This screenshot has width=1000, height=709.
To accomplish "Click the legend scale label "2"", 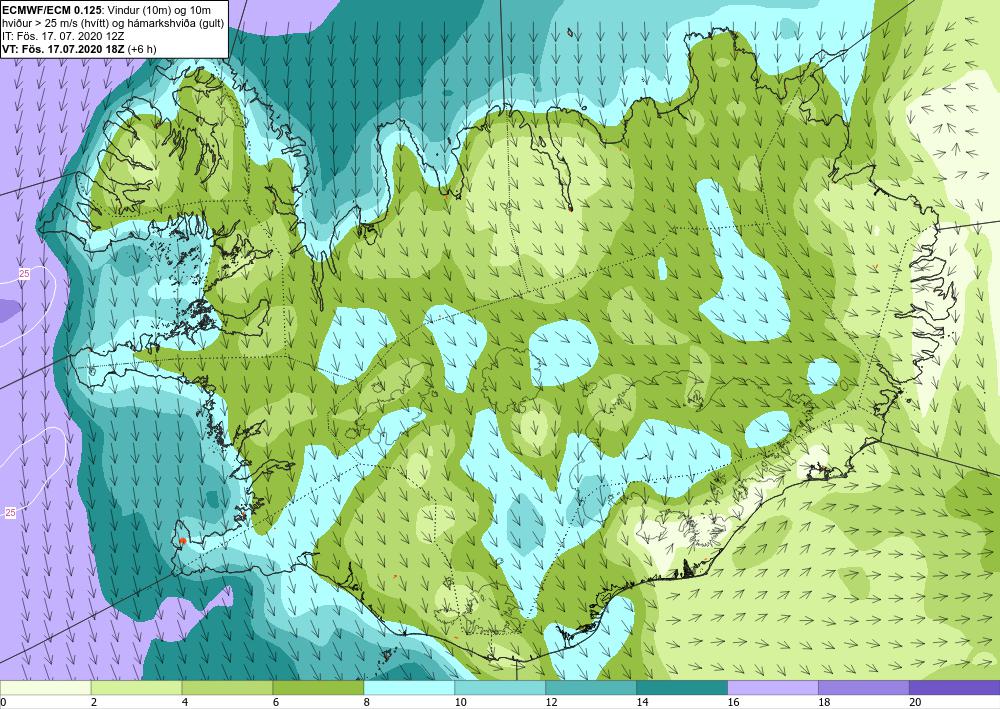I will point(94,703).
